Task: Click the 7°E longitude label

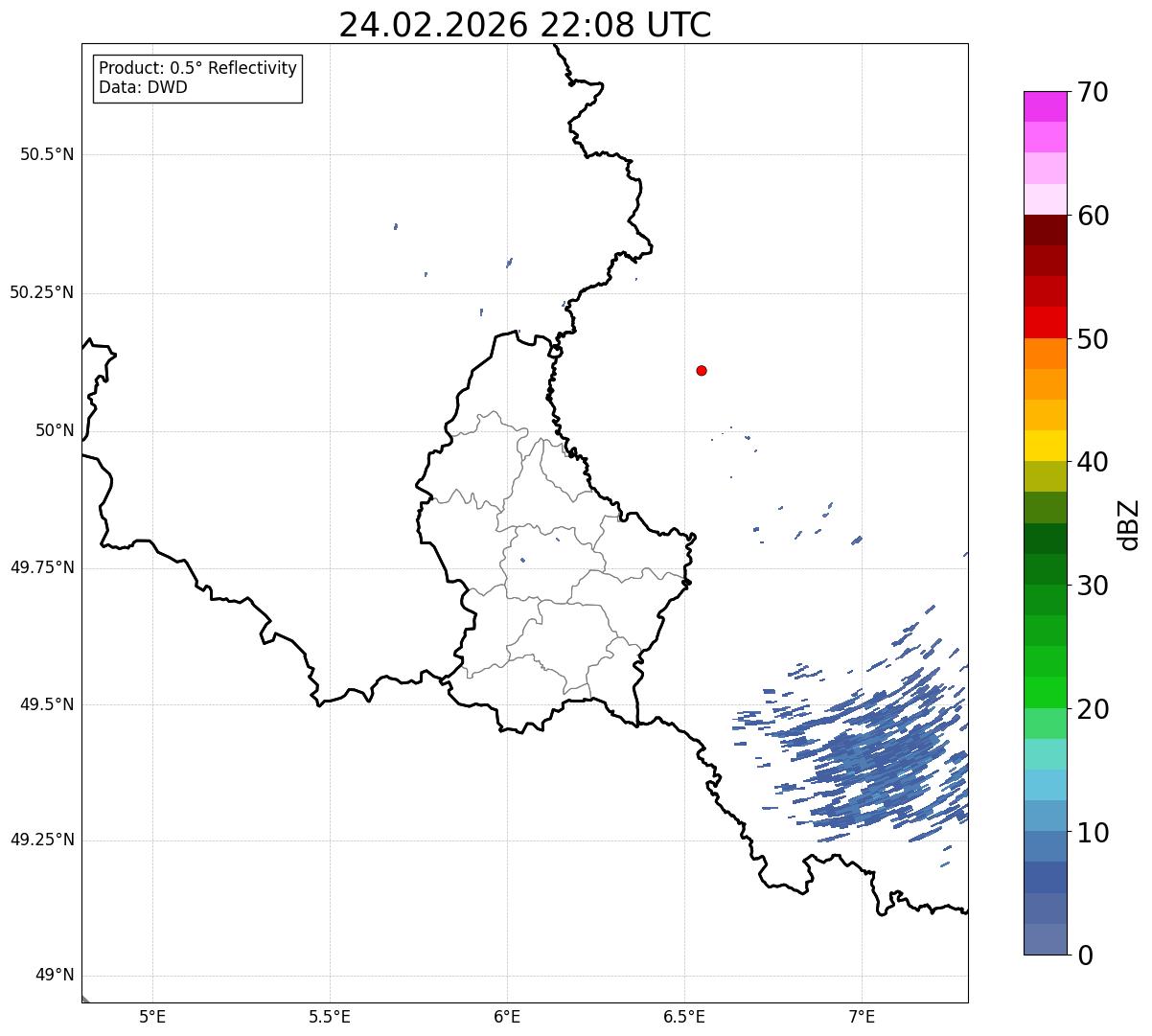Action: (862, 1016)
